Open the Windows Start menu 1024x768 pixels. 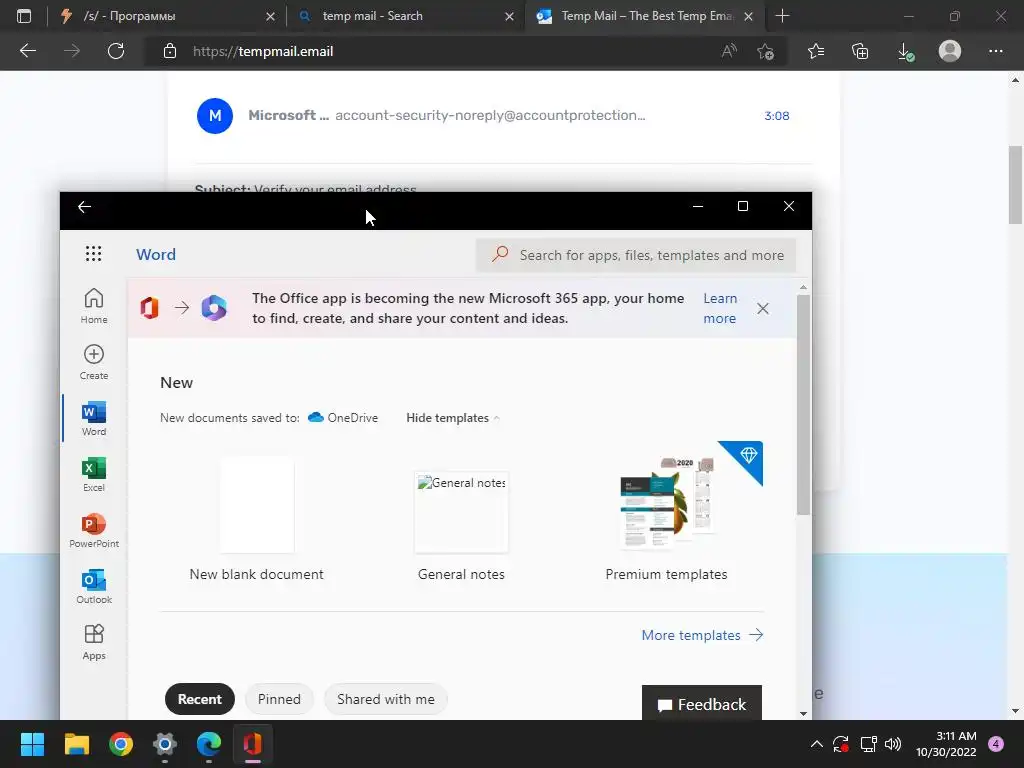pos(32,744)
